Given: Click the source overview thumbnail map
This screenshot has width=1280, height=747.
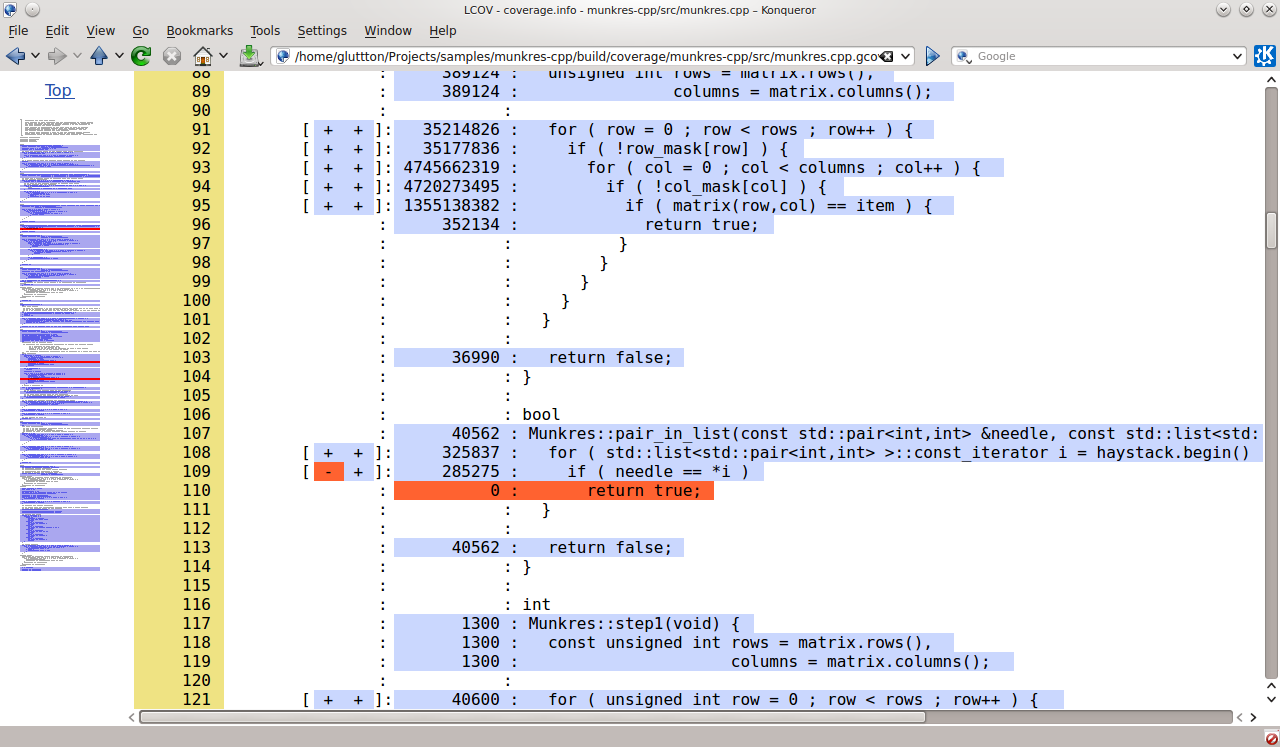Looking at the screenshot, I should [60, 345].
